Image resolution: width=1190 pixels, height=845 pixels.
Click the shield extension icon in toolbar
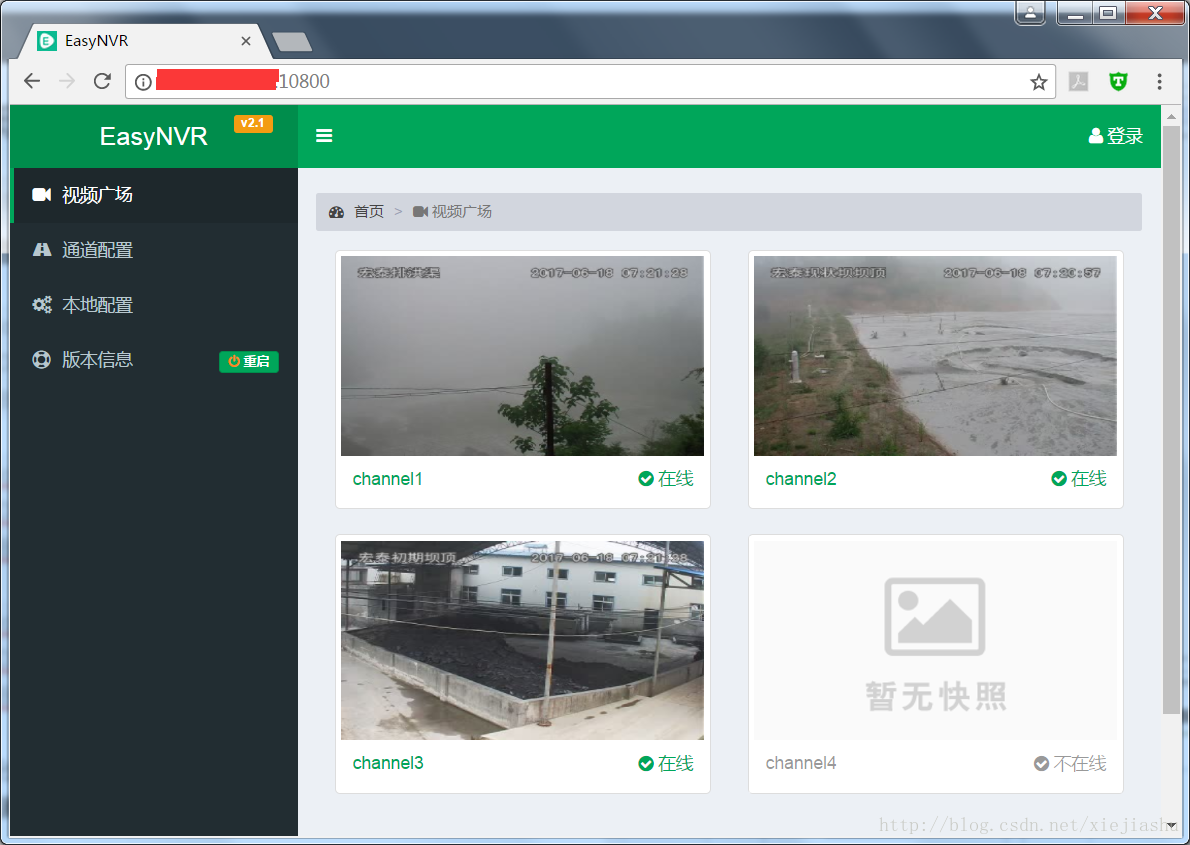point(1117,81)
